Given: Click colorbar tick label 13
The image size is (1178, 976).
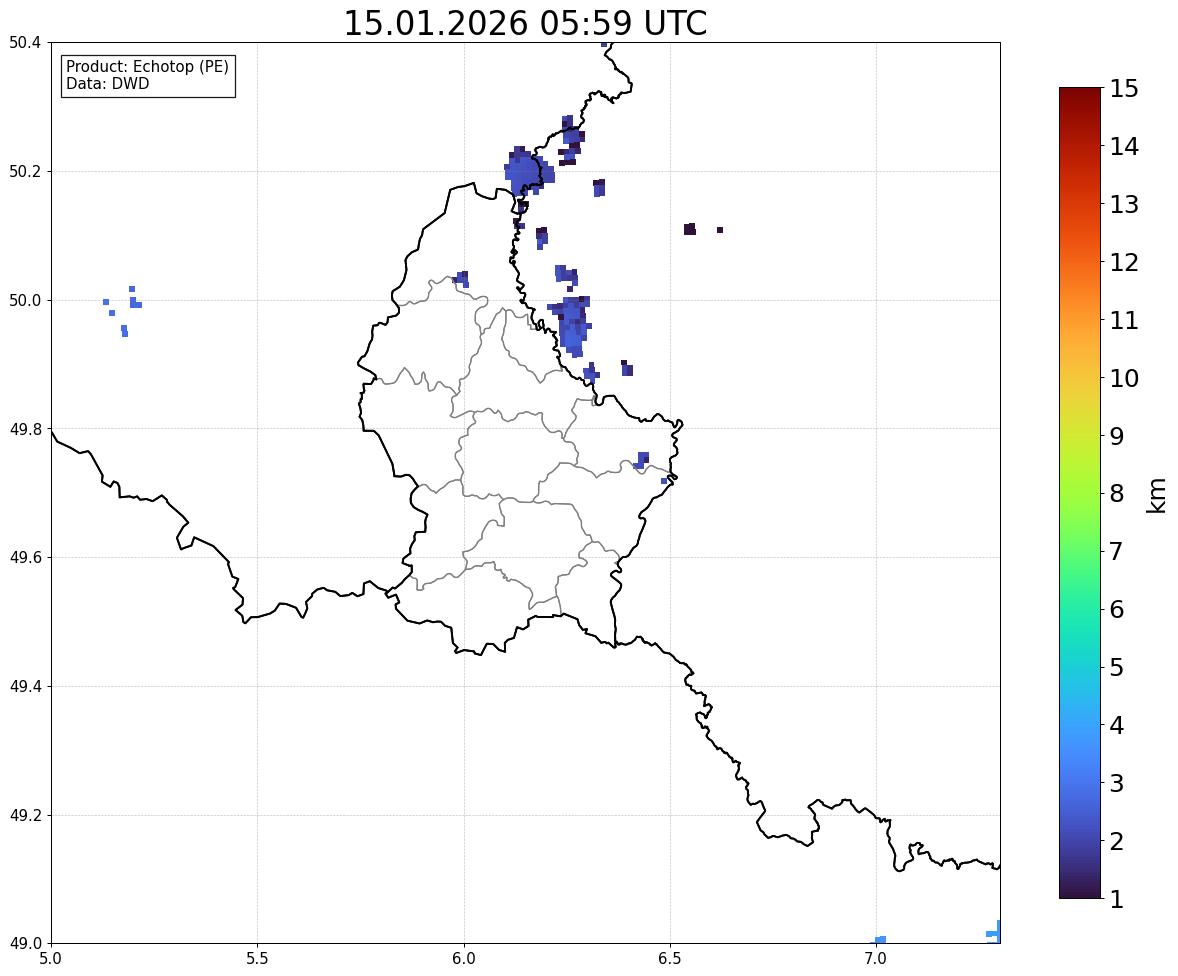Looking at the screenshot, I should [1124, 204].
